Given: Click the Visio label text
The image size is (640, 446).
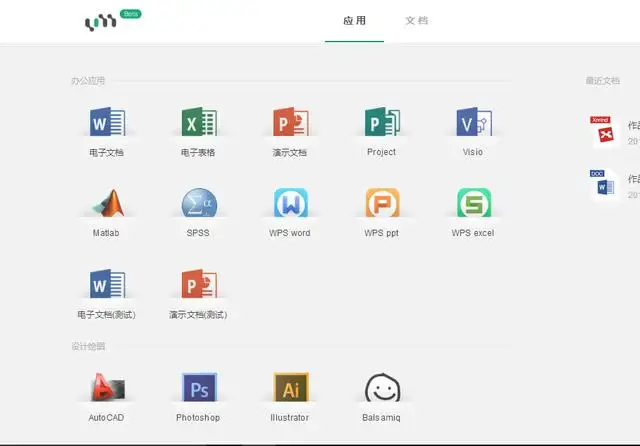Looking at the screenshot, I should click(473, 152).
